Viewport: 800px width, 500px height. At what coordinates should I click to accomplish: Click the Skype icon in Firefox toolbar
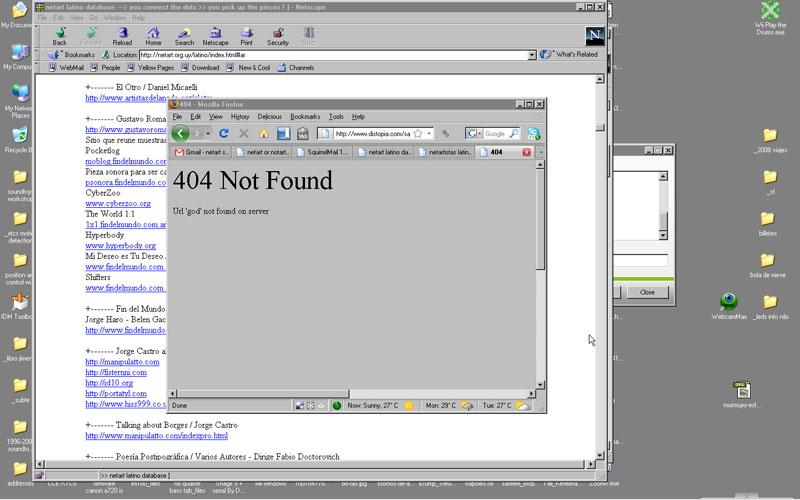tap(534, 133)
